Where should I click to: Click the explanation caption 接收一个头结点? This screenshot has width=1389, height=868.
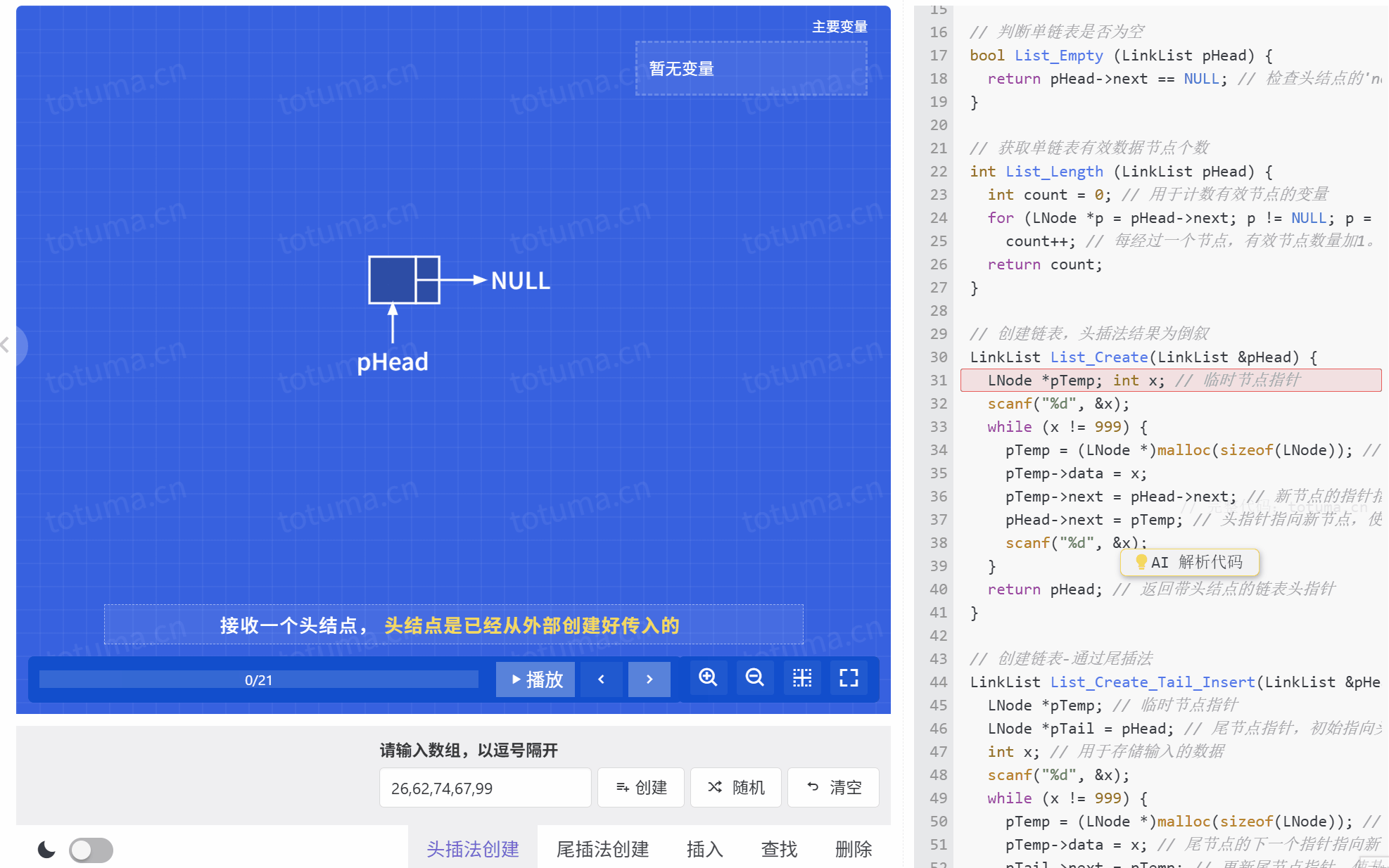(454, 625)
